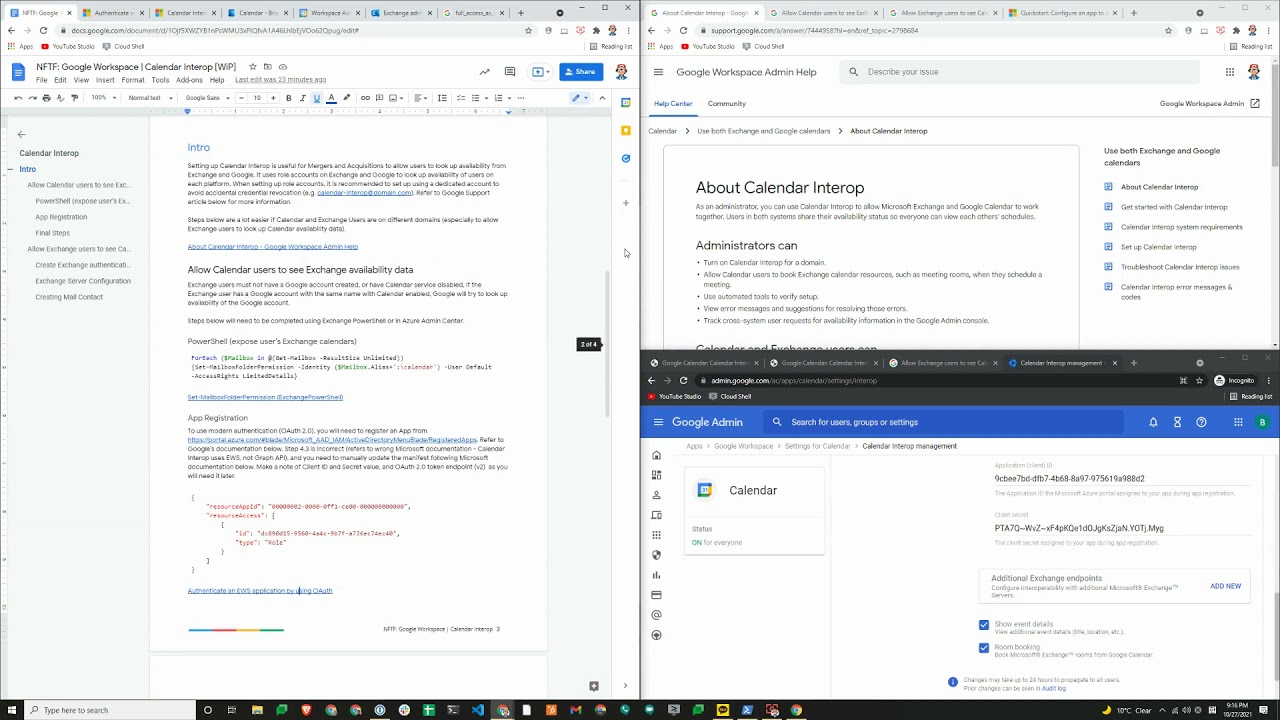The width and height of the screenshot is (1280, 720).
Task: Open the Home icon in Admin sidebar
Action: [656, 455]
